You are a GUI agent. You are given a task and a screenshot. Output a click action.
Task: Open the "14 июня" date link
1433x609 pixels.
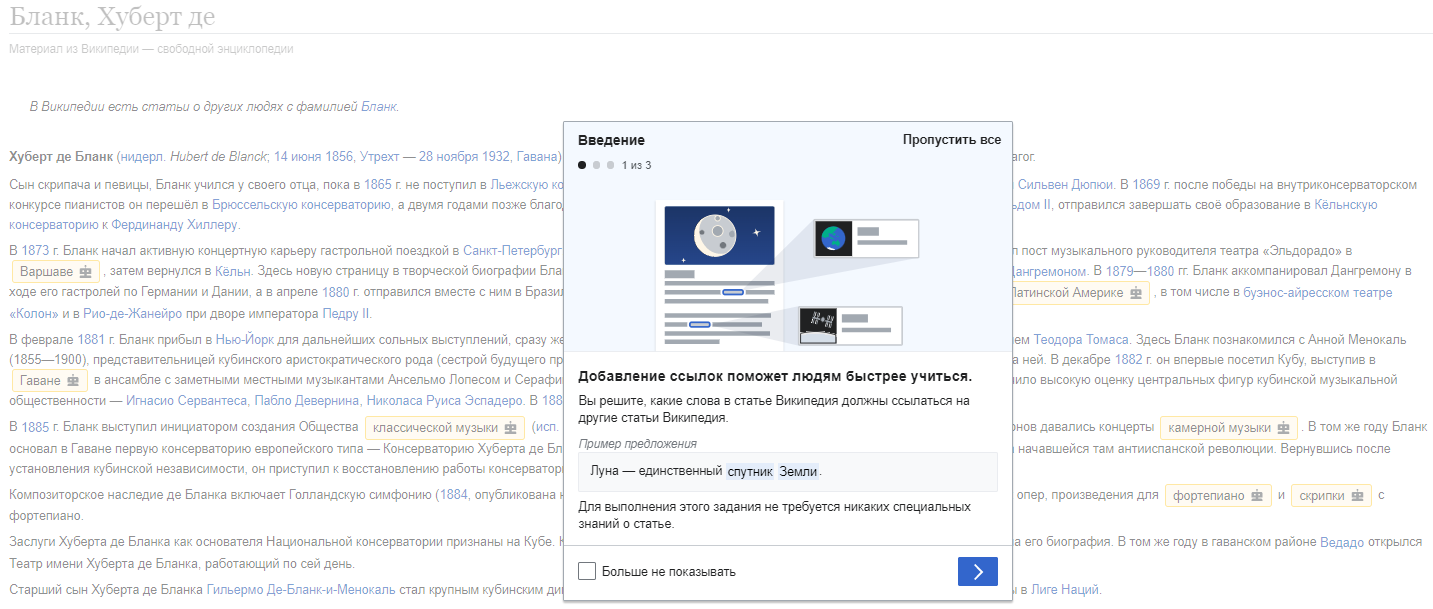point(298,156)
